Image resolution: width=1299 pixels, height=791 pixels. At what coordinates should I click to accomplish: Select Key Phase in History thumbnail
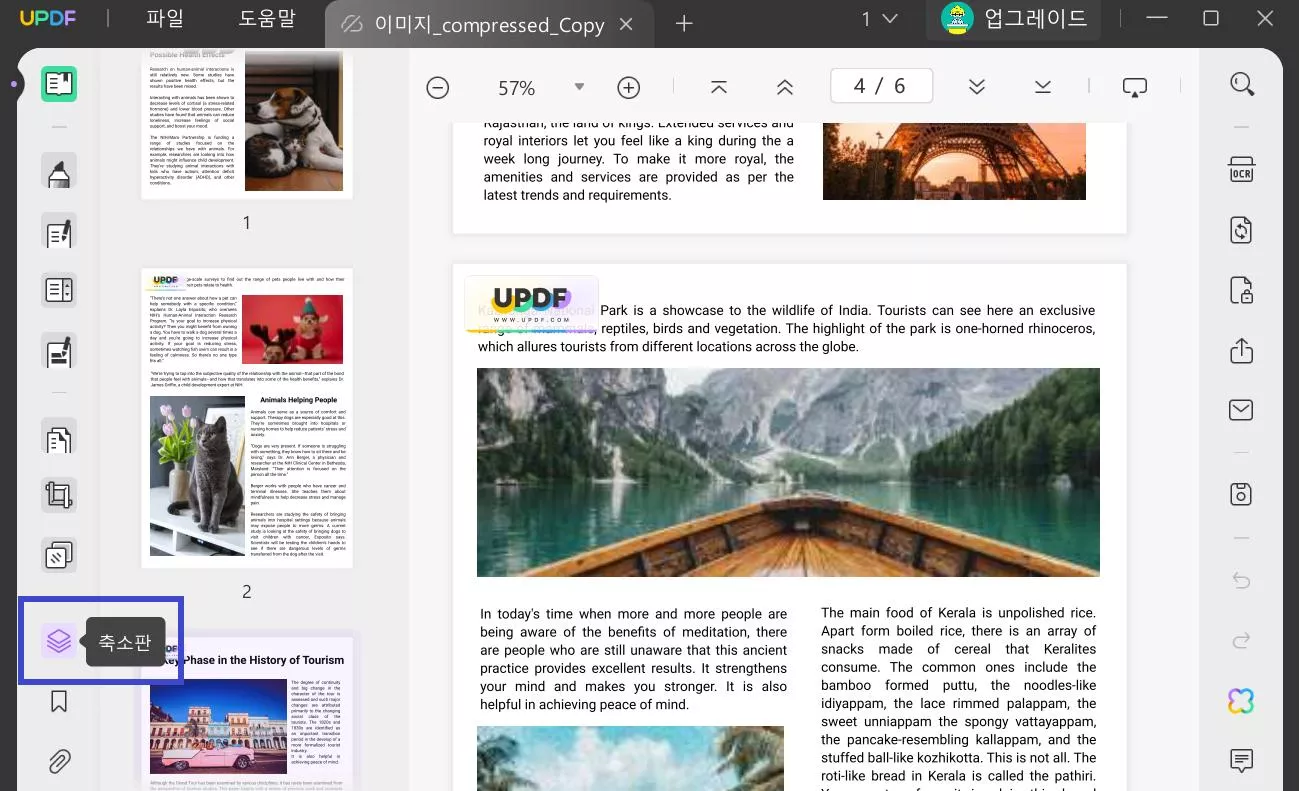pos(247,714)
